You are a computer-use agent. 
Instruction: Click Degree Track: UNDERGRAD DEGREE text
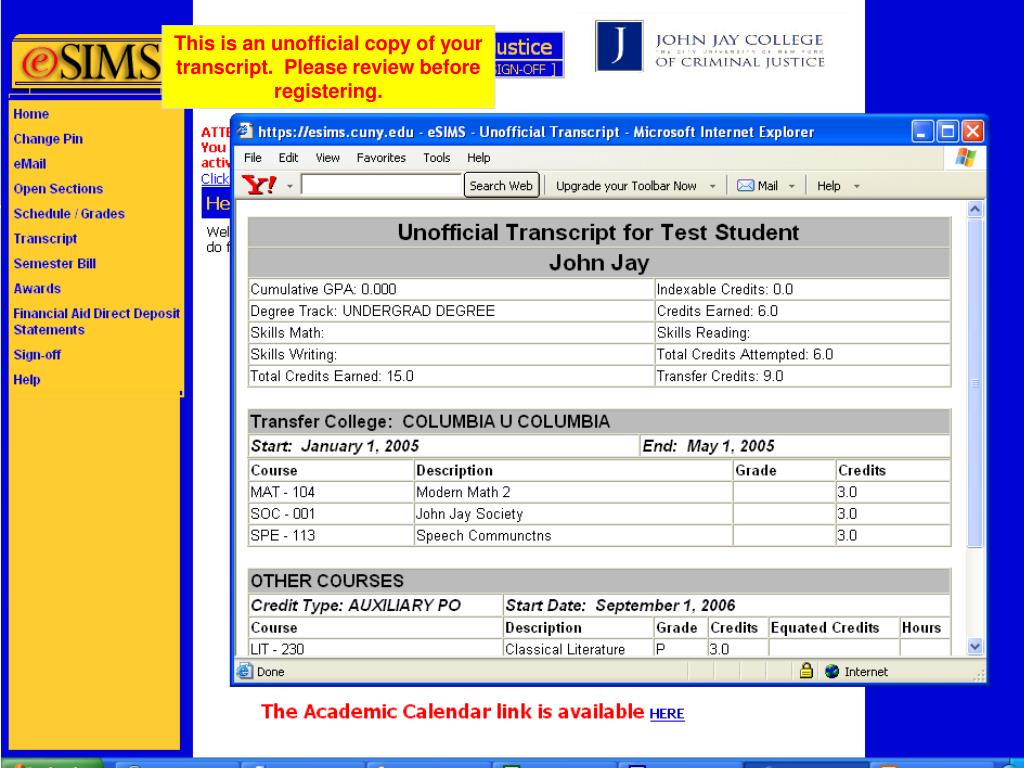372,311
